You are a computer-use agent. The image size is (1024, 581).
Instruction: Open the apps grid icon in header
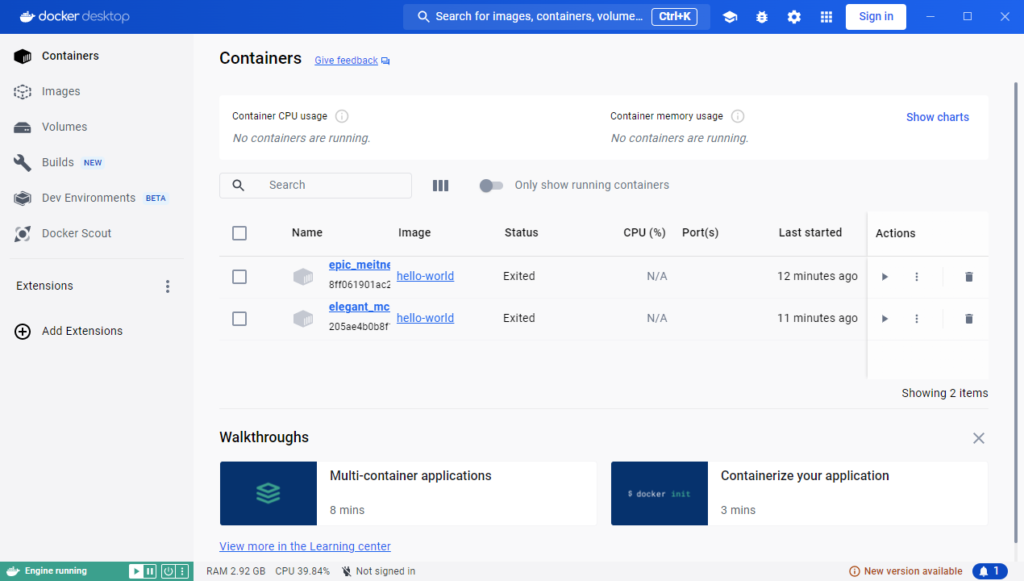click(826, 17)
